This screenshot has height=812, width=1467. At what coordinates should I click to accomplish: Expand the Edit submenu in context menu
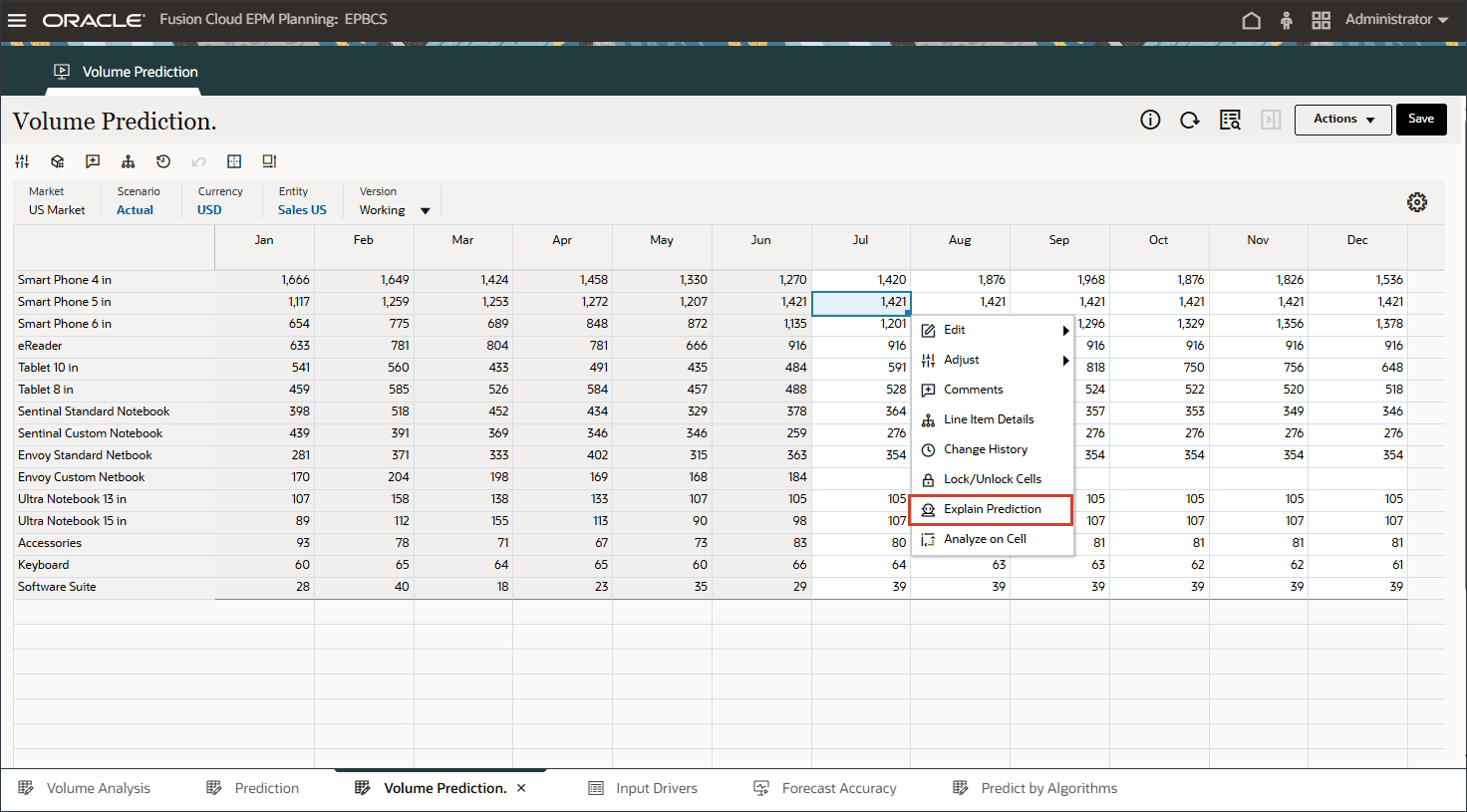992,330
